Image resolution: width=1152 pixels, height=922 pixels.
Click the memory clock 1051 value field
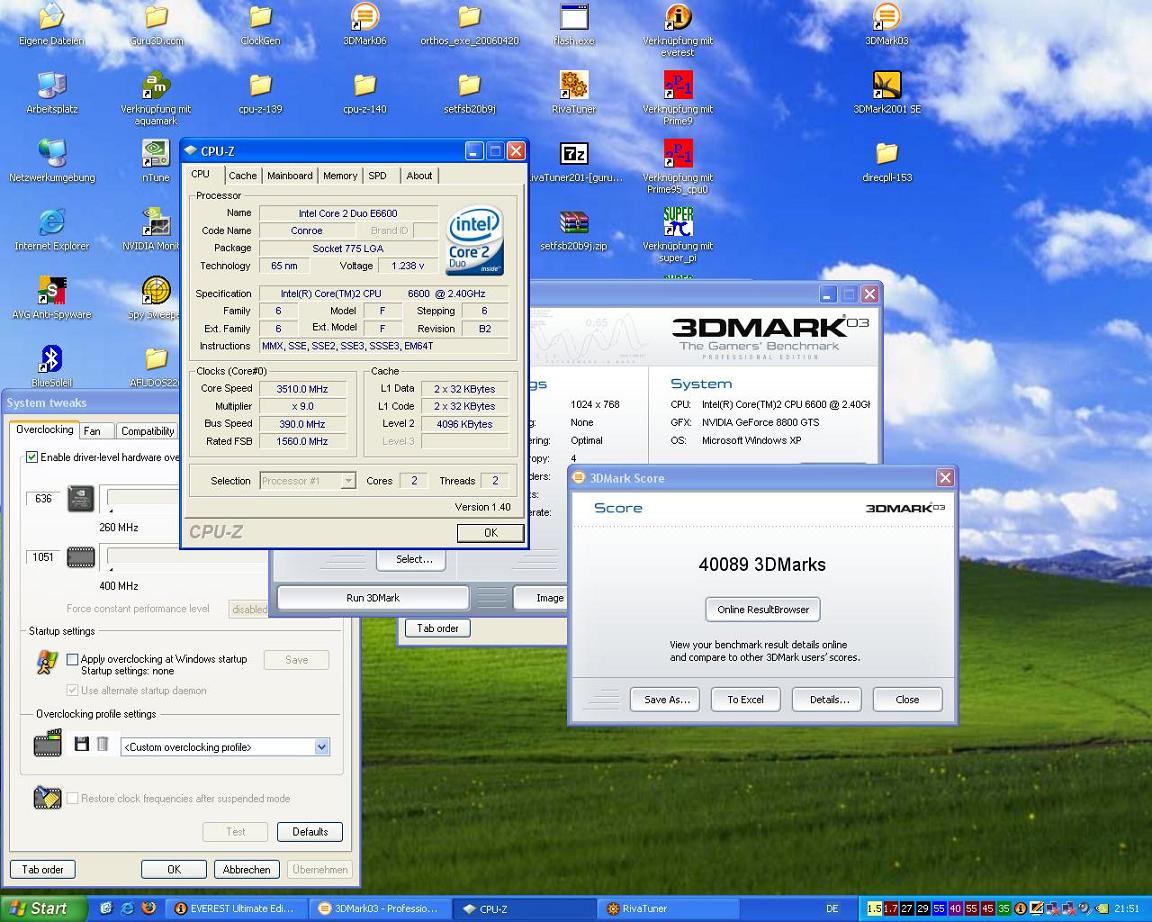click(43, 557)
